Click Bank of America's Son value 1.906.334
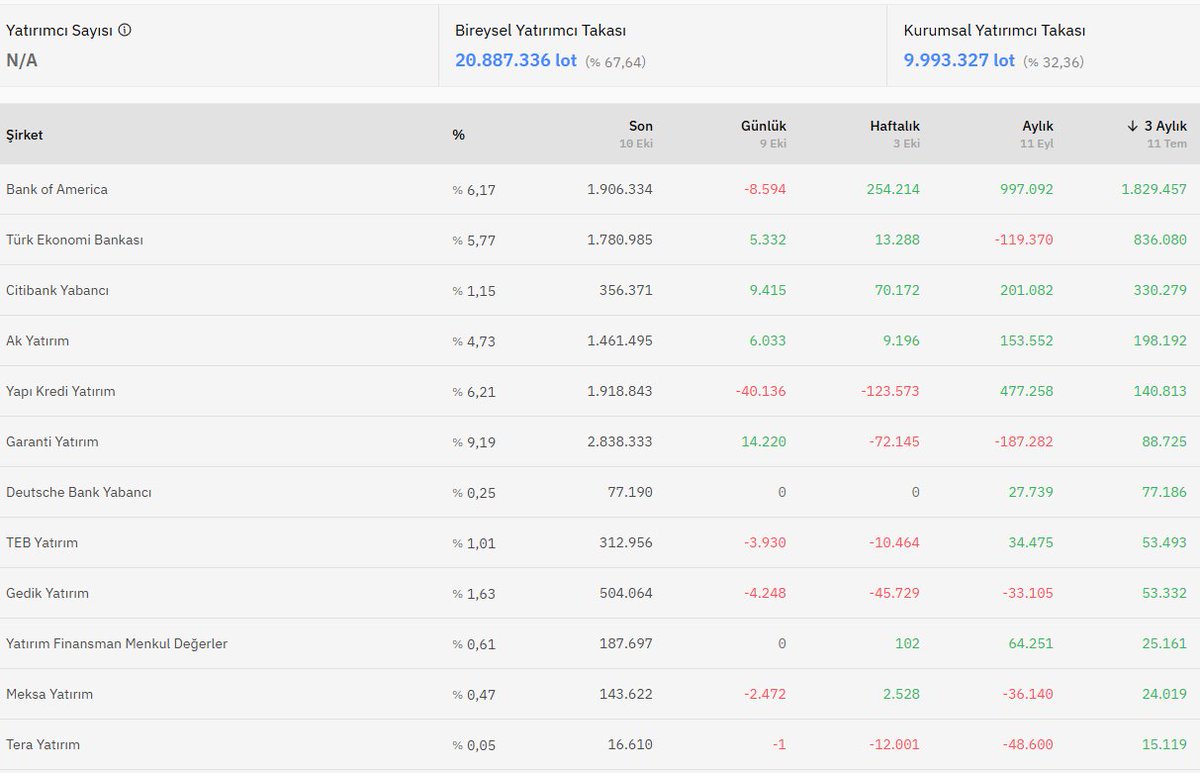Viewport: 1200px width, 773px height. pos(620,189)
